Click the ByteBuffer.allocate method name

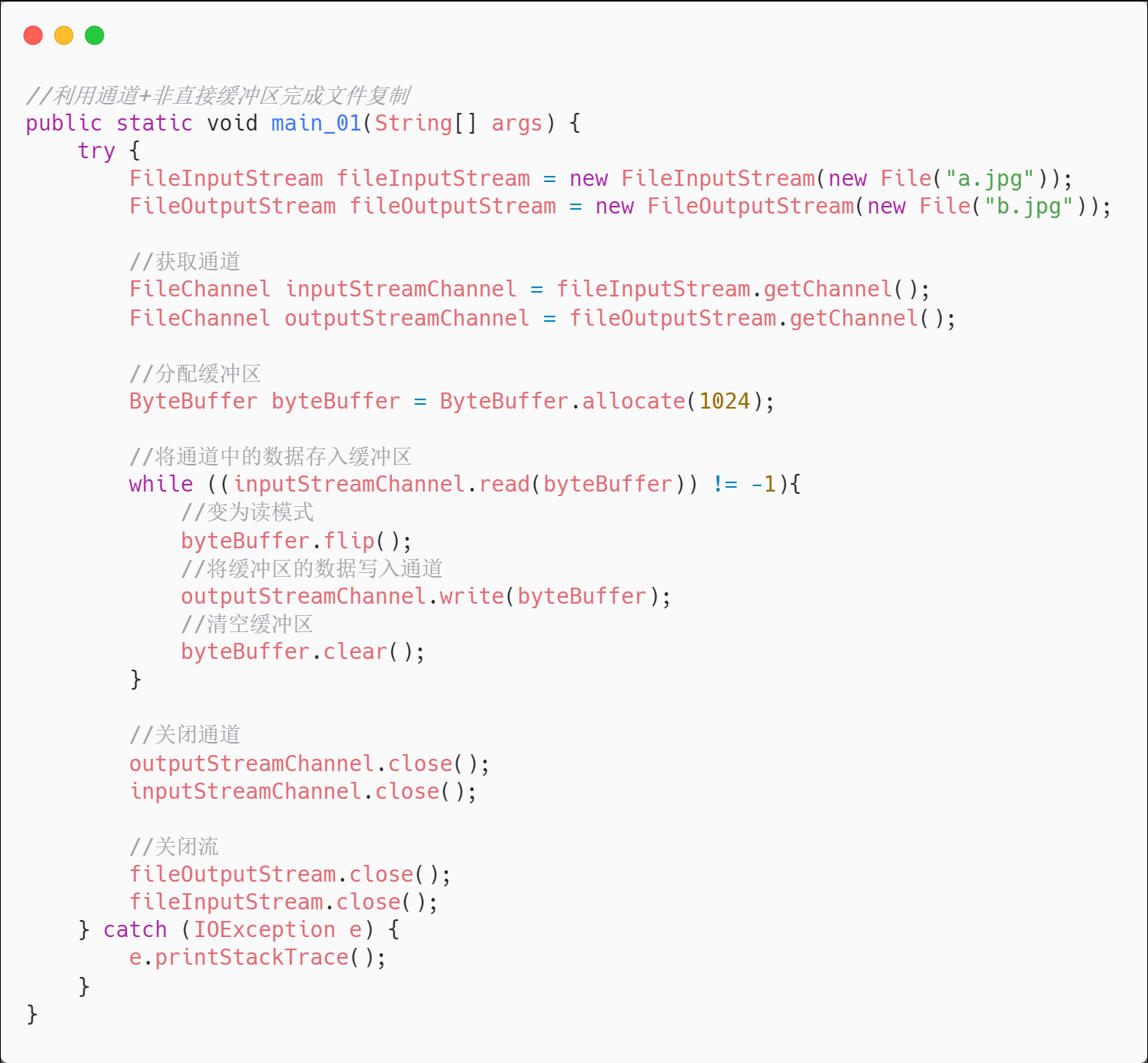tap(633, 401)
